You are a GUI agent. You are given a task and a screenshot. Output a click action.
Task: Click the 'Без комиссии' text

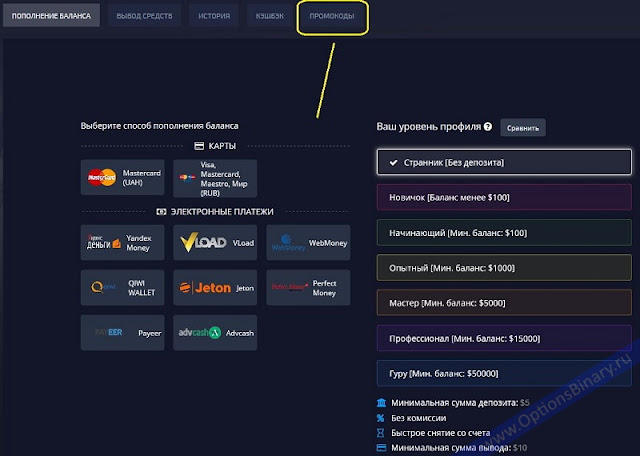coord(418,418)
